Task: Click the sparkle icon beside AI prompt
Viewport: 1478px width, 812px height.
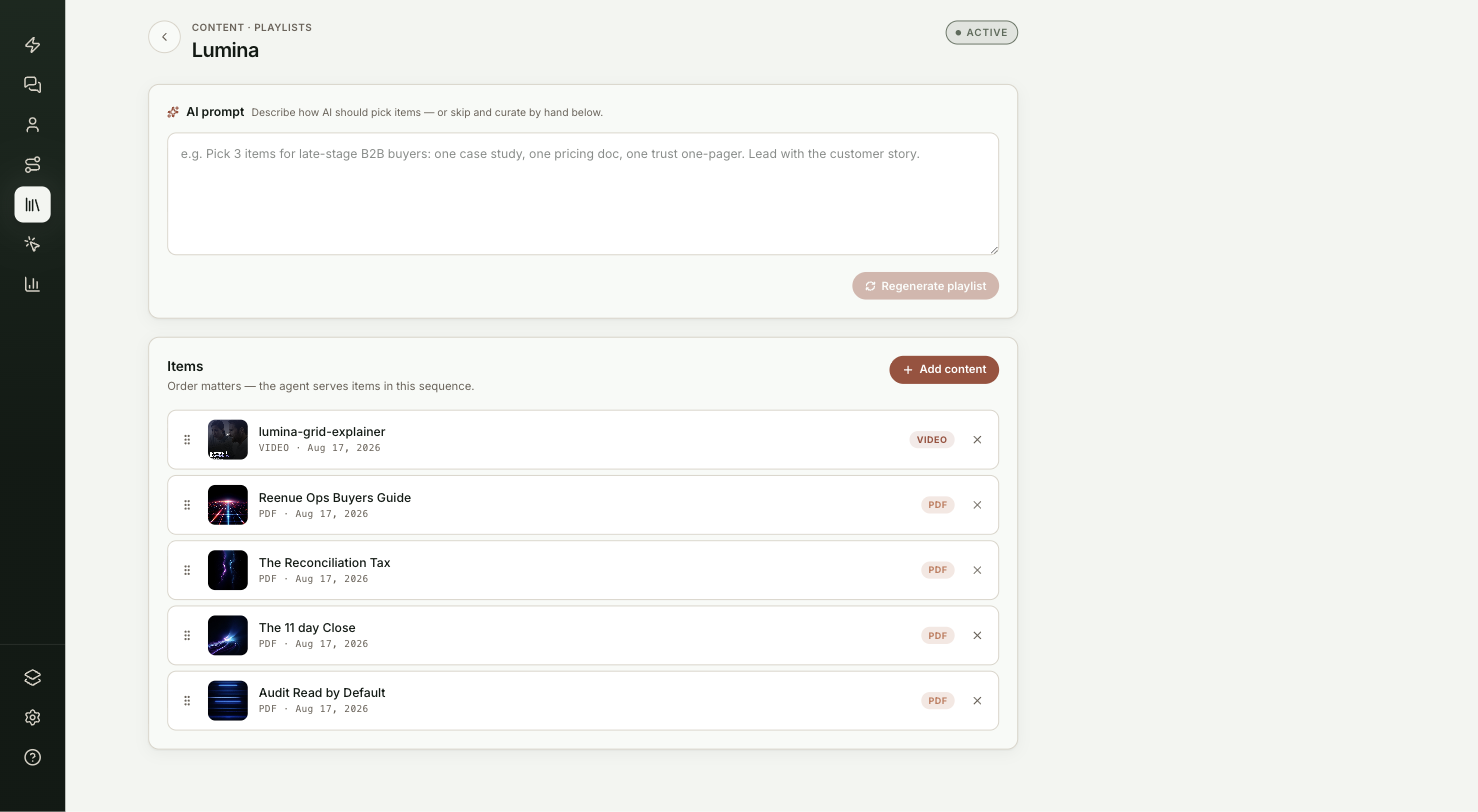Action: [174, 112]
